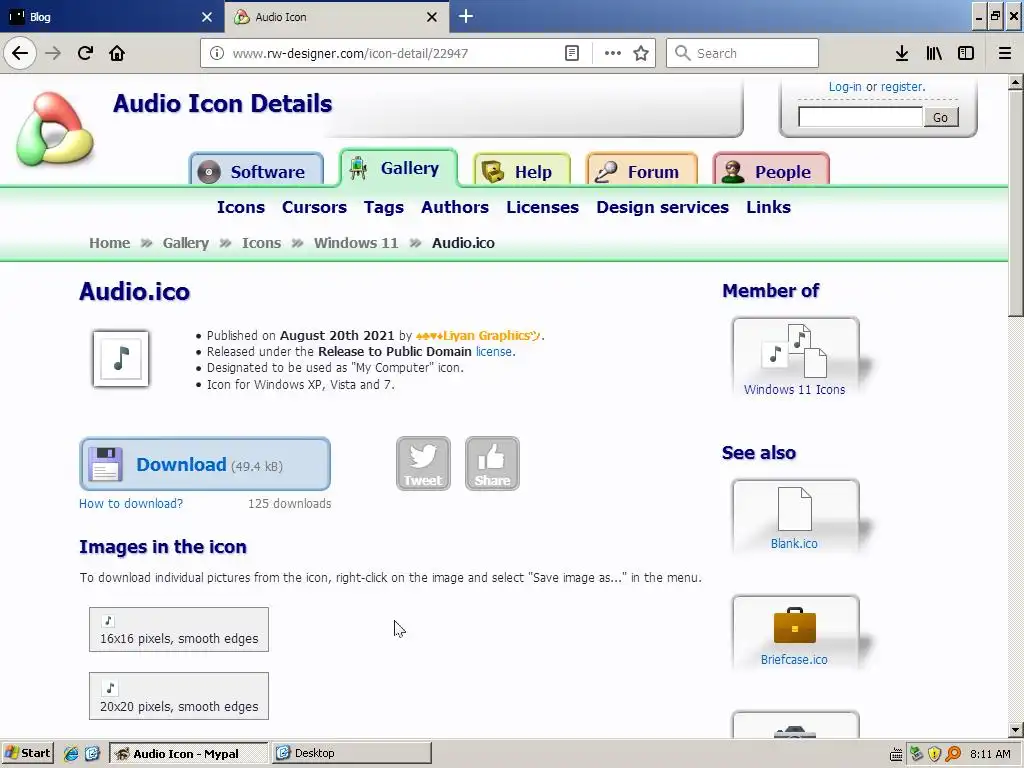Screen dimensions: 1024x768
Task: Bookmark this page with star icon
Action: [x=641, y=53]
